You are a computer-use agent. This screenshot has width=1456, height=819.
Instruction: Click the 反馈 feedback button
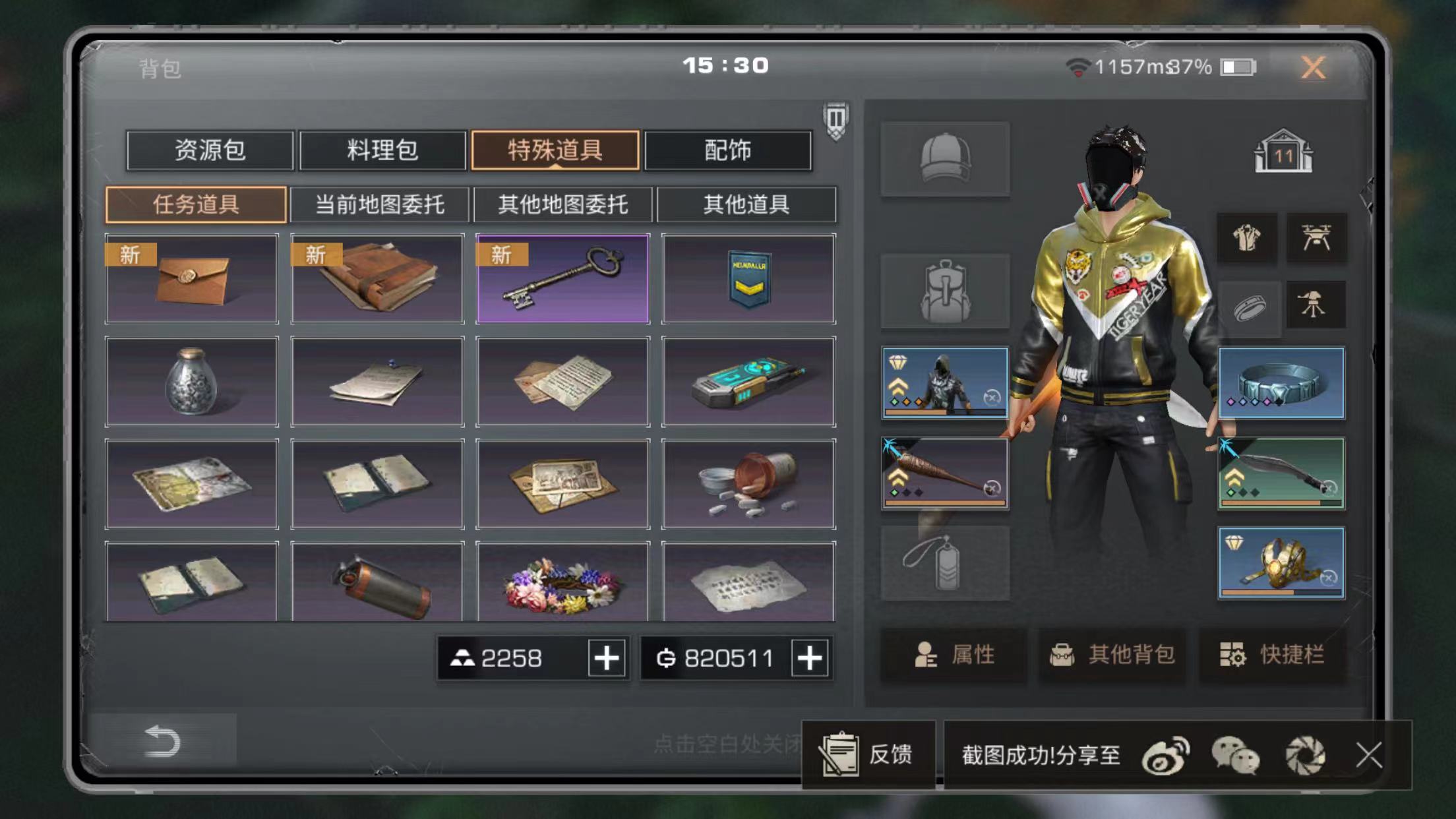tap(868, 754)
